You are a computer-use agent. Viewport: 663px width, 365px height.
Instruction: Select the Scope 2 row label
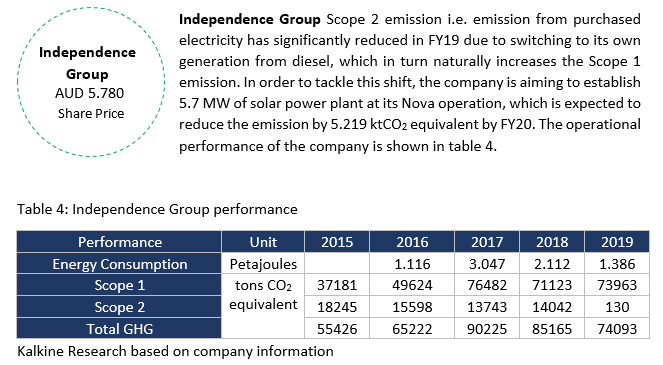(119, 307)
